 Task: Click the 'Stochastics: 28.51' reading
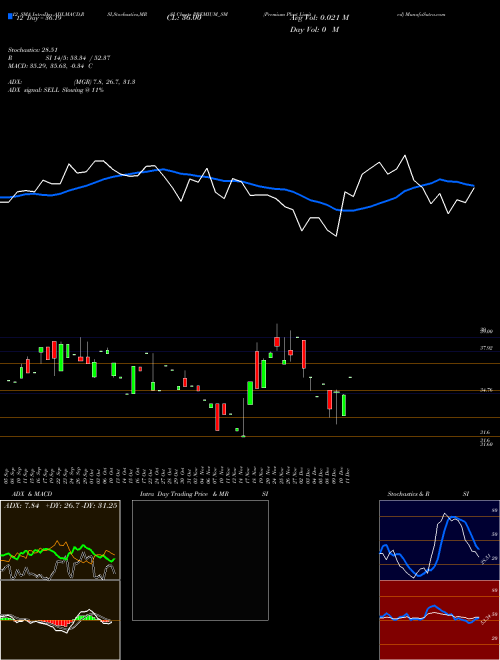pyautogui.click(x=32, y=50)
